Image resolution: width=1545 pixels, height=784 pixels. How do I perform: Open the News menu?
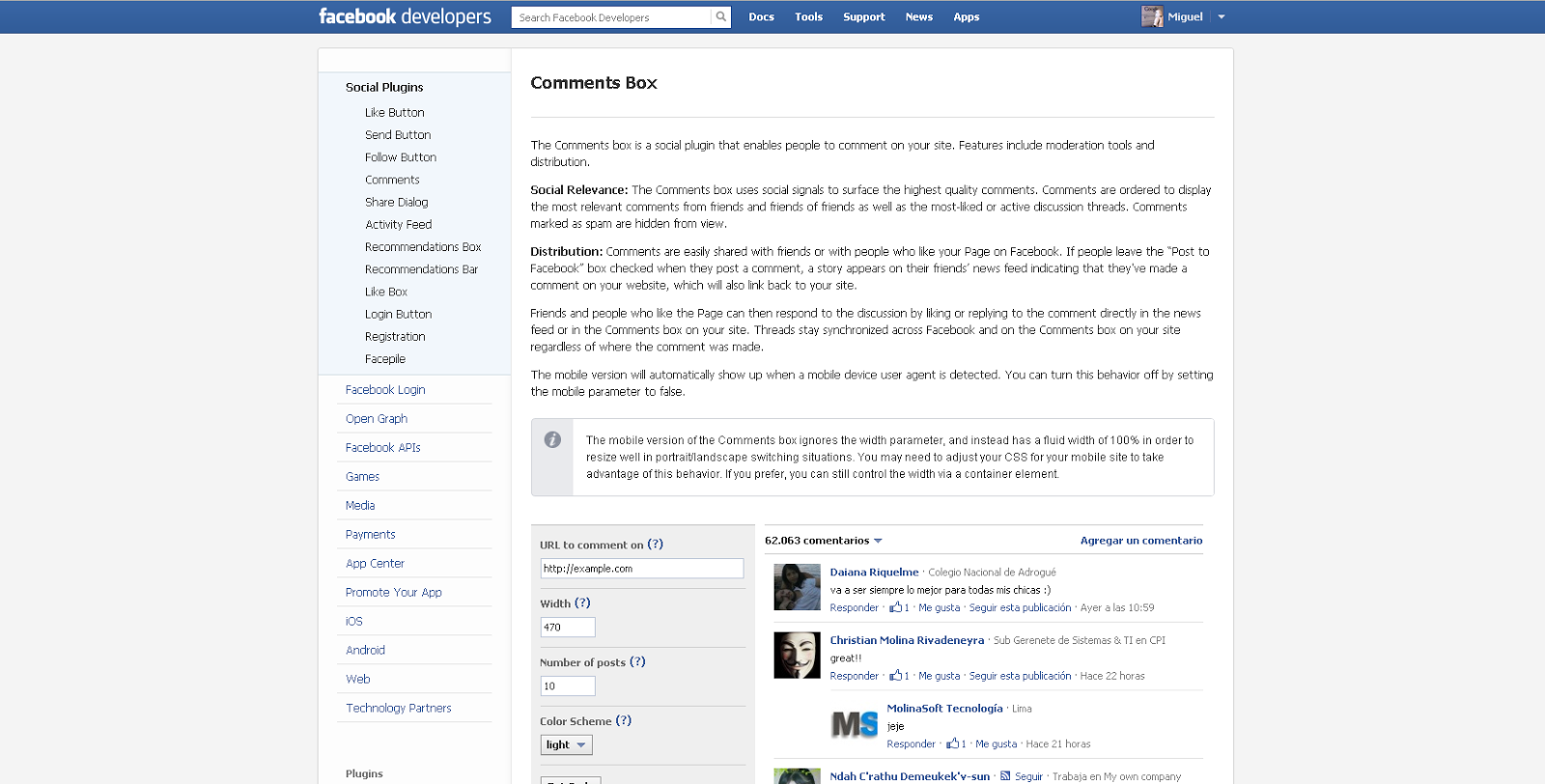pyautogui.click(x=918, y=16)
